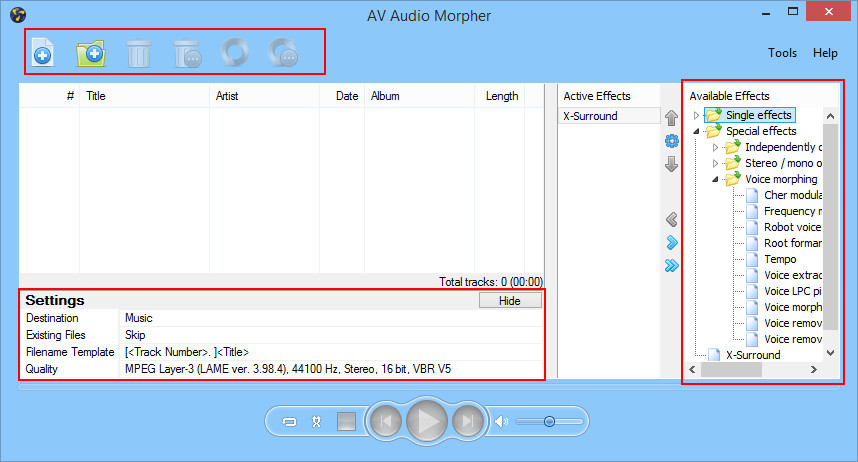Select the Frequency effect item
This screenshot has width=858, height=462.
tap(793, 211)
